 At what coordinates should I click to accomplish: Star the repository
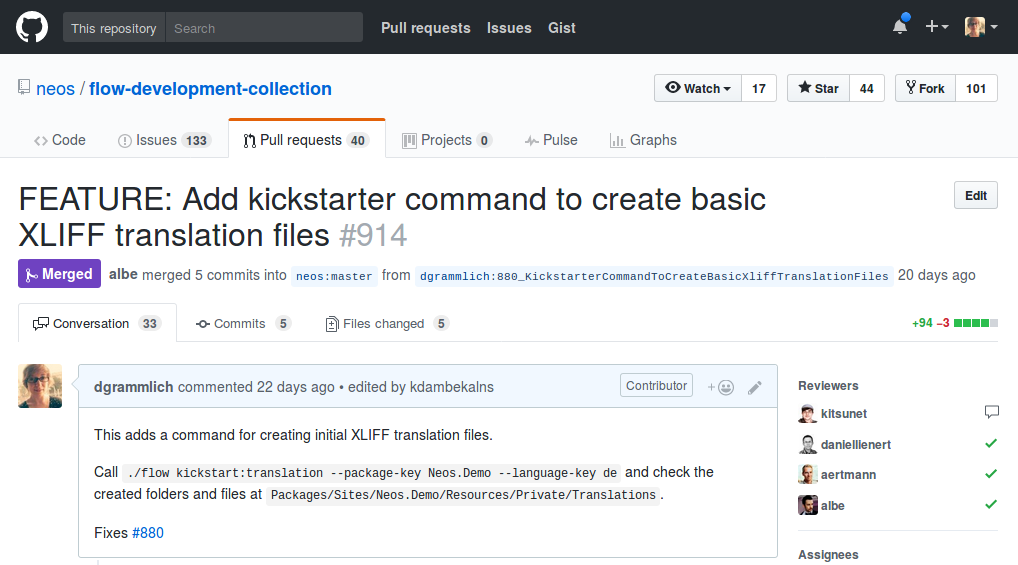[818, 88]
